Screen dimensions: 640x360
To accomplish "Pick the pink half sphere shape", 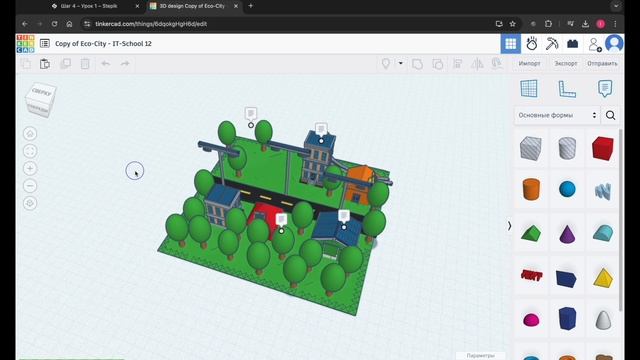I will point(531,320).
